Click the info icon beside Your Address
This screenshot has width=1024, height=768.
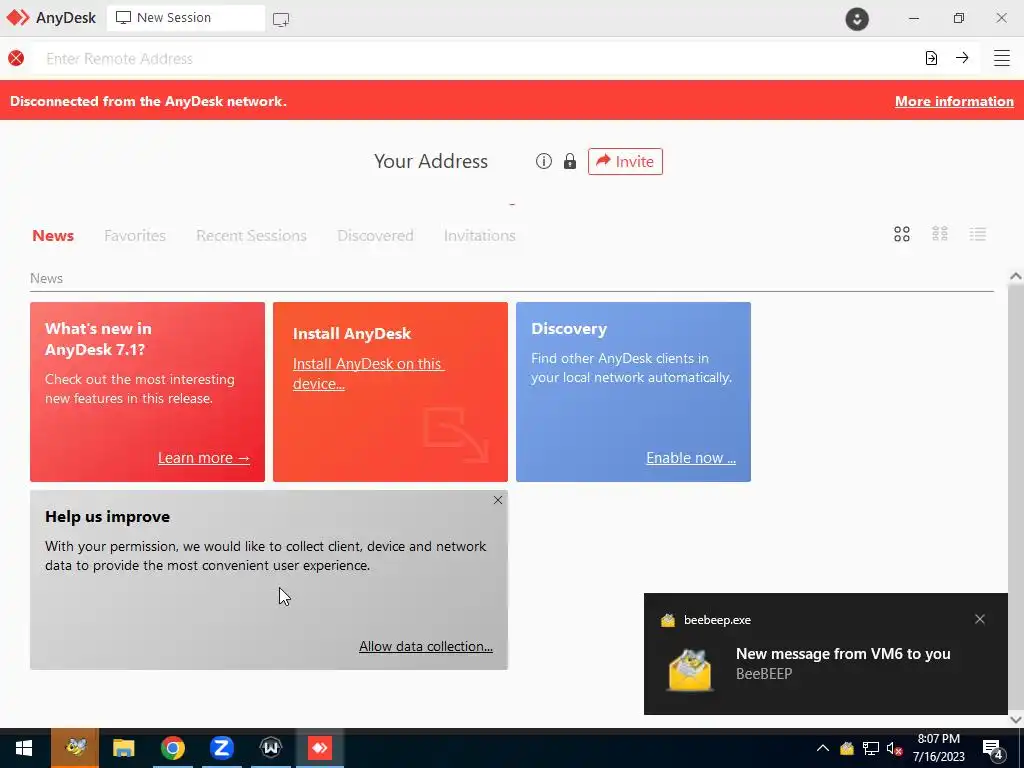(543, 161)
